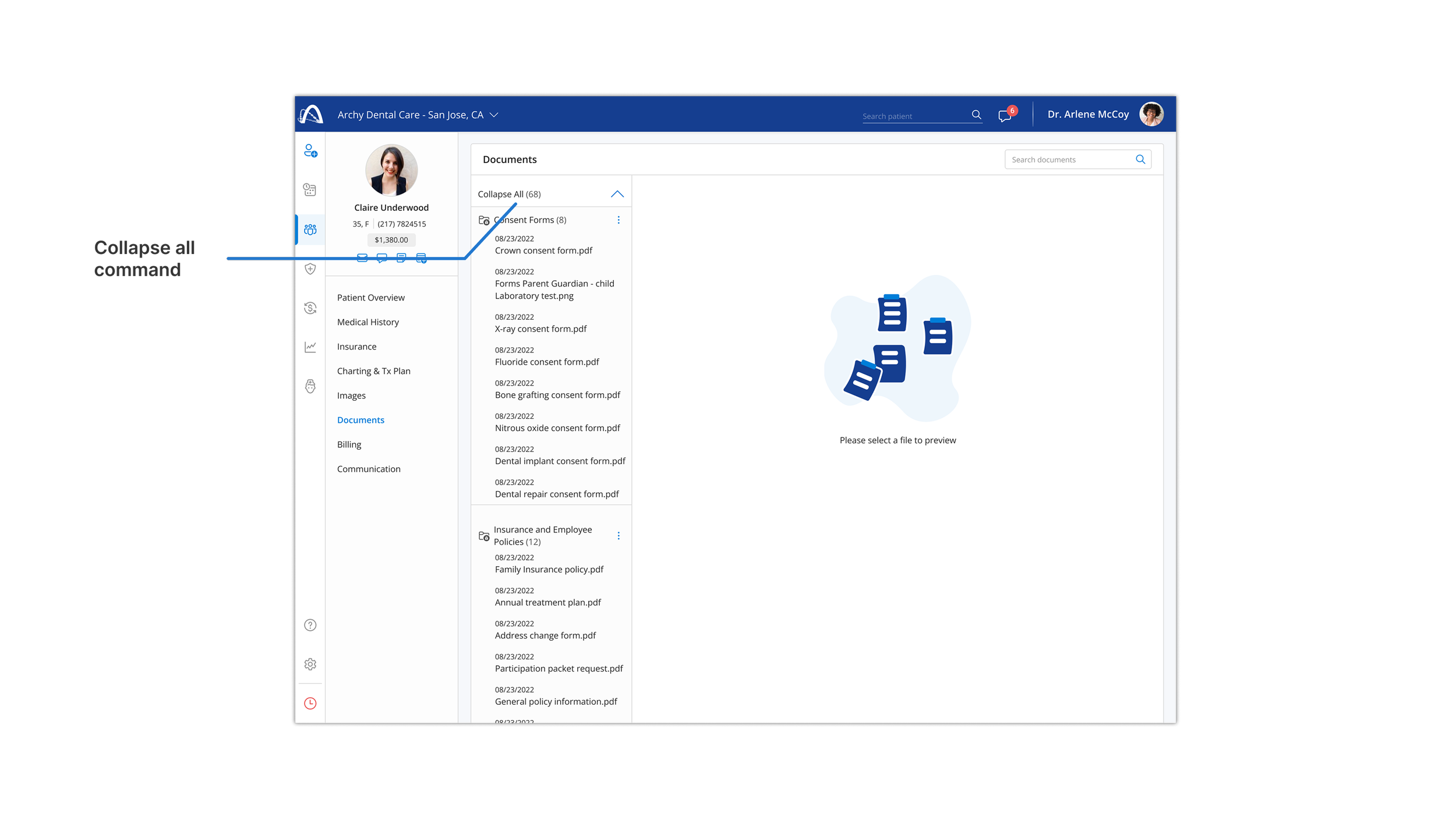Click the red clock icon in sidebar
This screenshot has height=819, width=1456.
(310, 703)
